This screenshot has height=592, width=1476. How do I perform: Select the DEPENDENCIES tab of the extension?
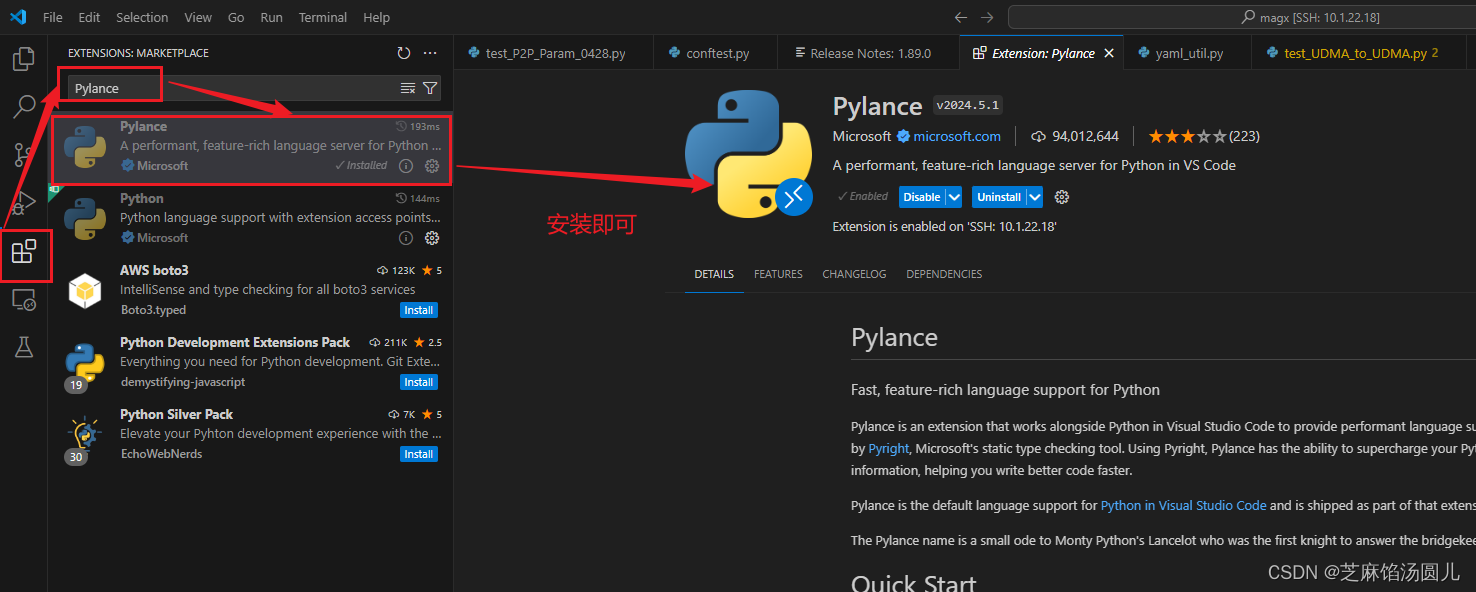coord(944,274)
